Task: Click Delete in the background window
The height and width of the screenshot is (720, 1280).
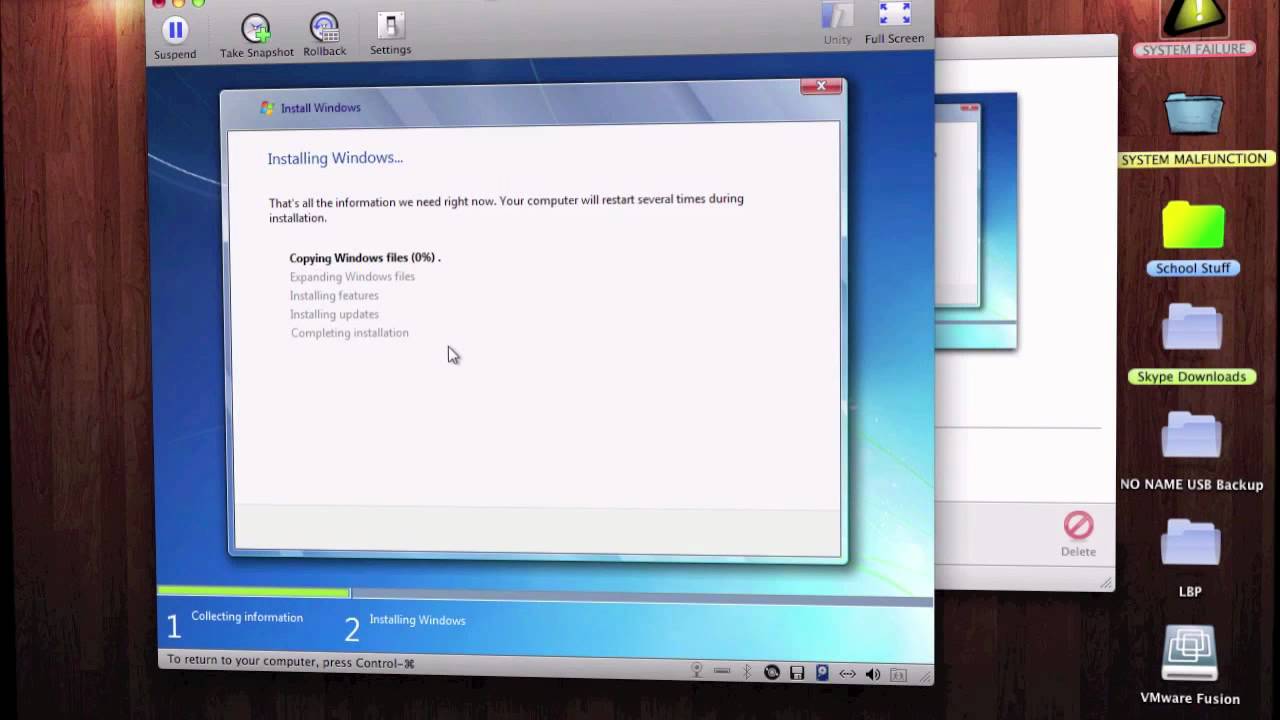Action: [1078, 534]
